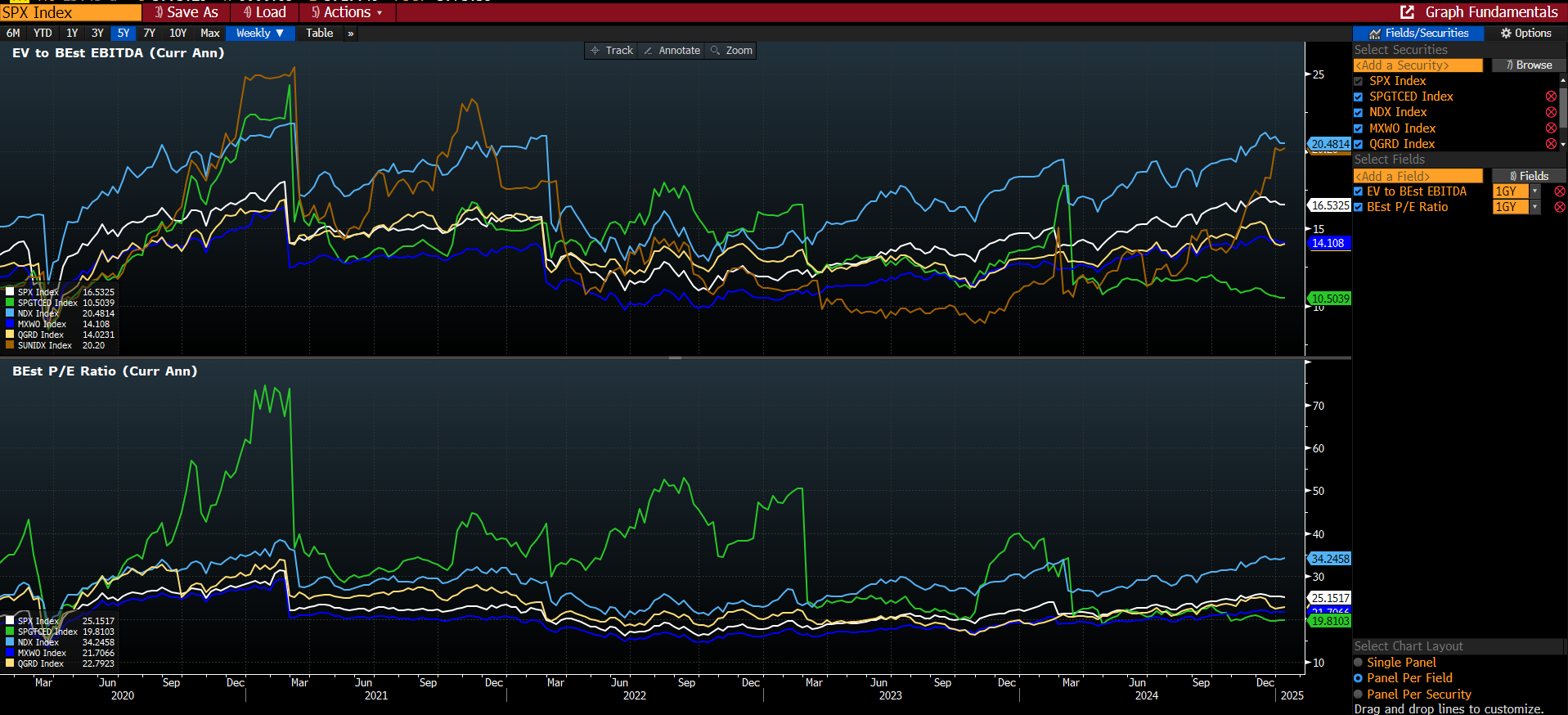Click the Browse securities button
This screenshot has width=1568, height=715.
[x=1528, y=65]
